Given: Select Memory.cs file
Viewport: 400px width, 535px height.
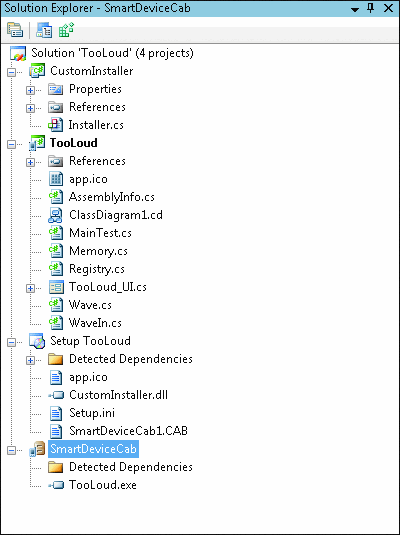Looking at the screenshot, I should coord(98,251).
